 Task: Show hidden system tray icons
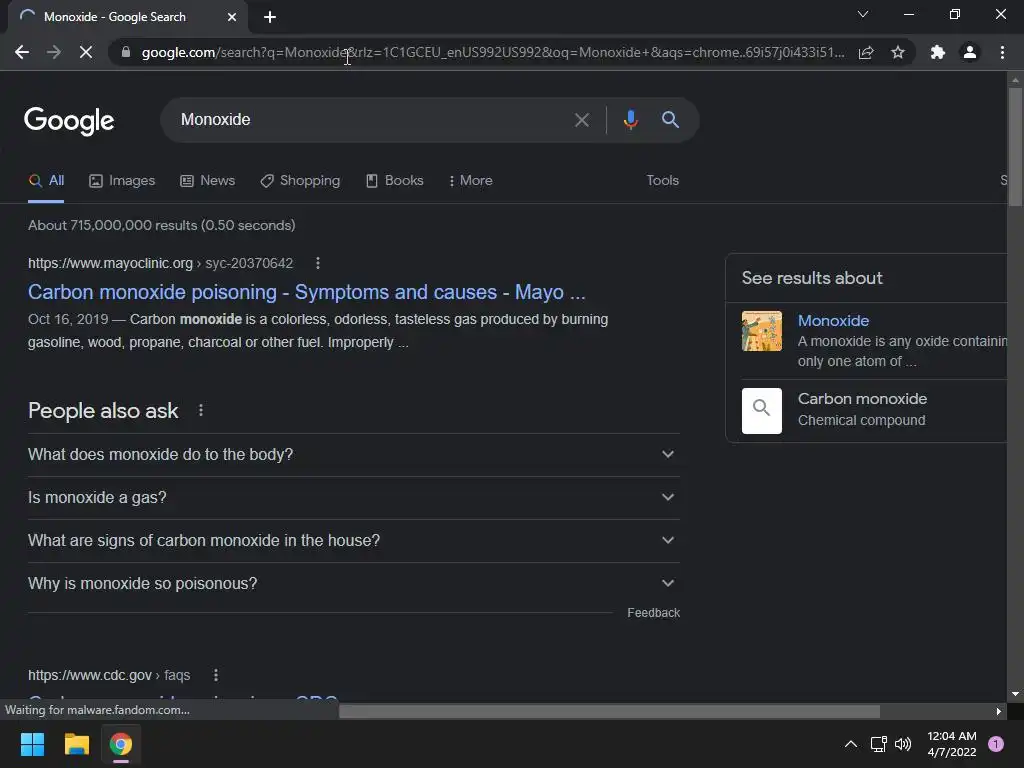[850, 744]
